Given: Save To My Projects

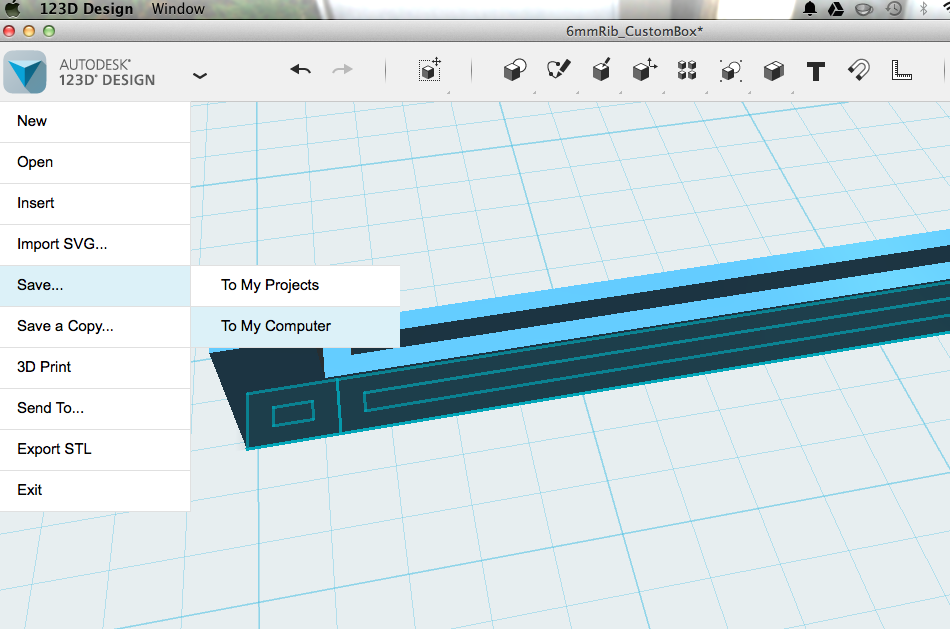Looking at the screenshot, I should (x=295, y=285).
